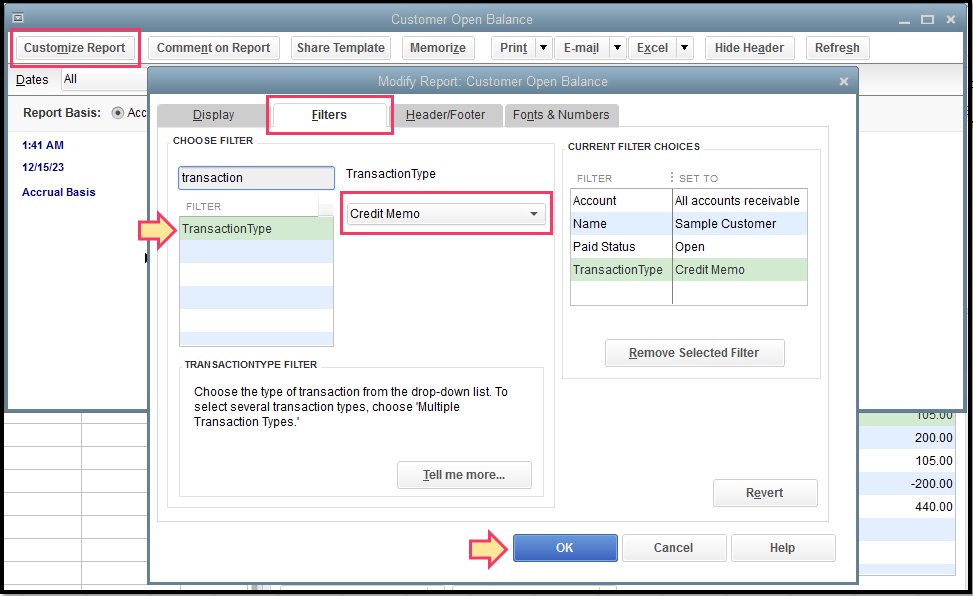Cancel the Modify Report dialog

[x=673, y=548]
